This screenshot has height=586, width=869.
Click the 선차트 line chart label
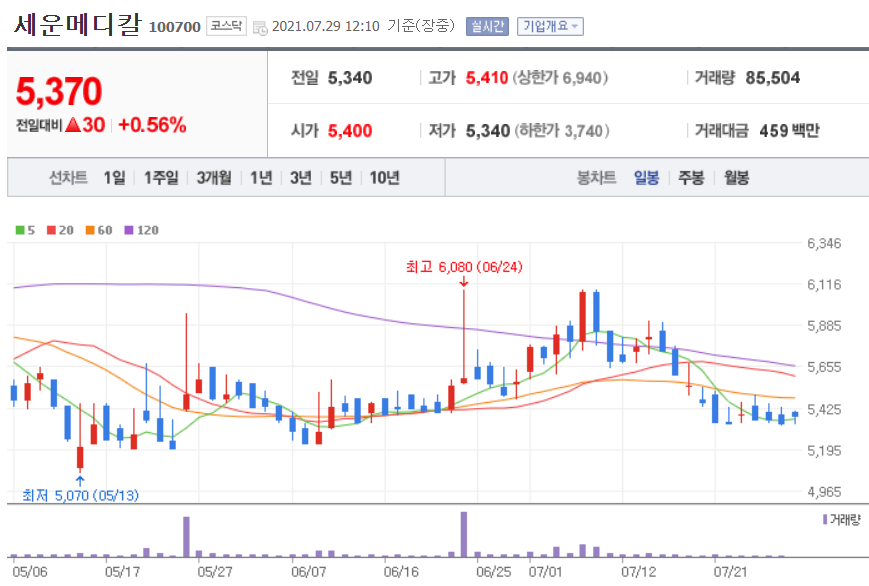[x=68, y=178]
